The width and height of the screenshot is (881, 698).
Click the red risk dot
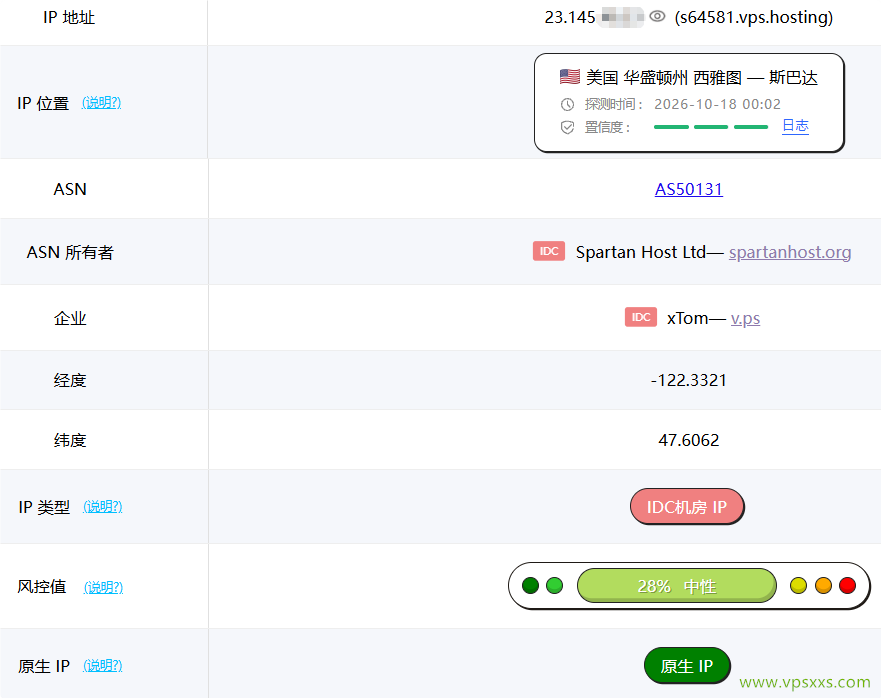847,586
